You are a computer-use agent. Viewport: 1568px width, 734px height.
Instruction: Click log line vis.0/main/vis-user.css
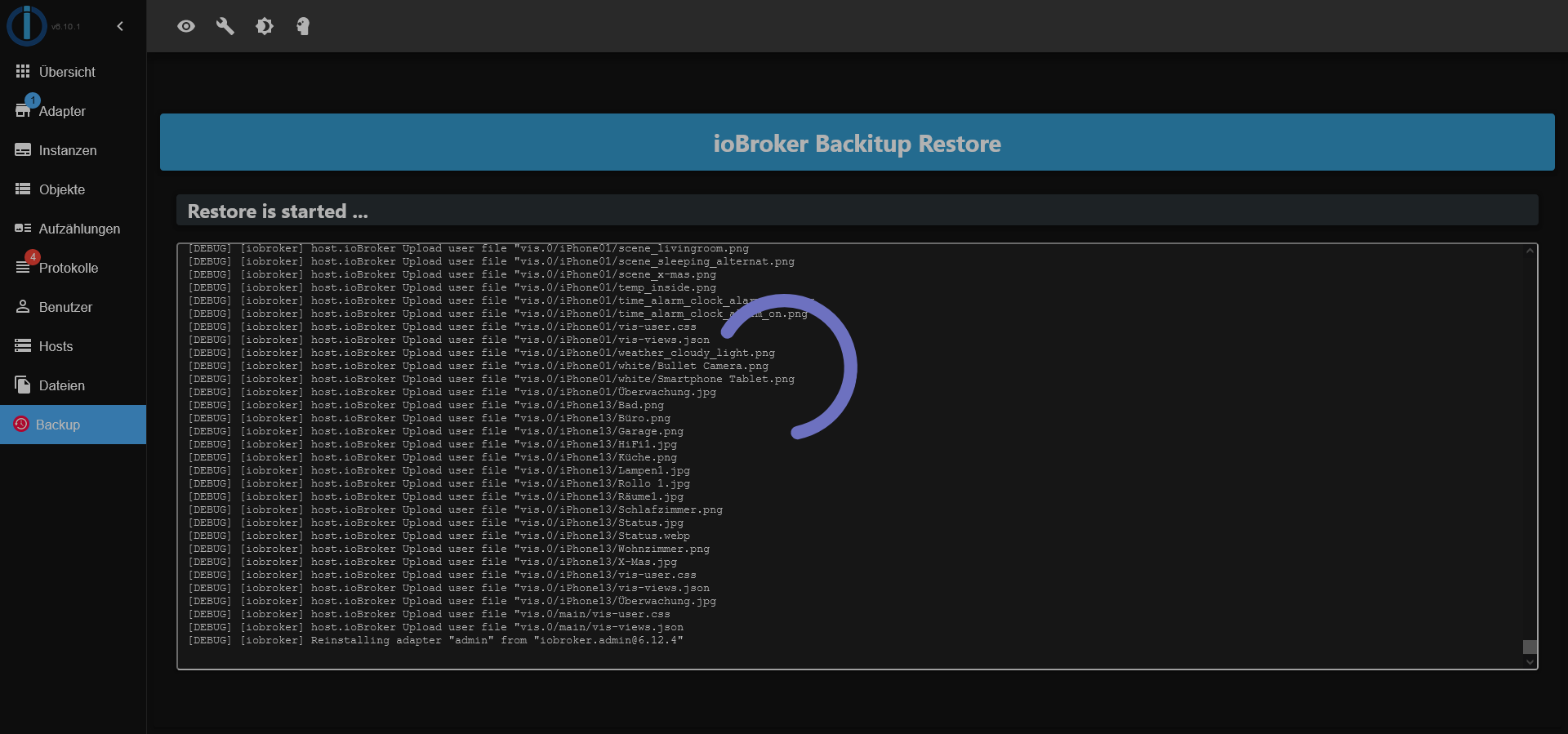click(430, 614)
